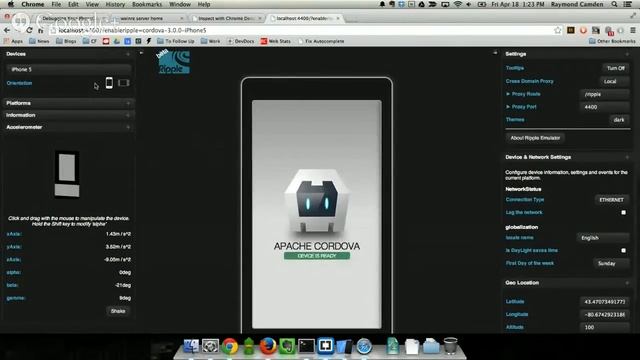This screenshot has width=640, height=360.
Task: Open the Chrome hamburger menu
Action: point(633,30)
